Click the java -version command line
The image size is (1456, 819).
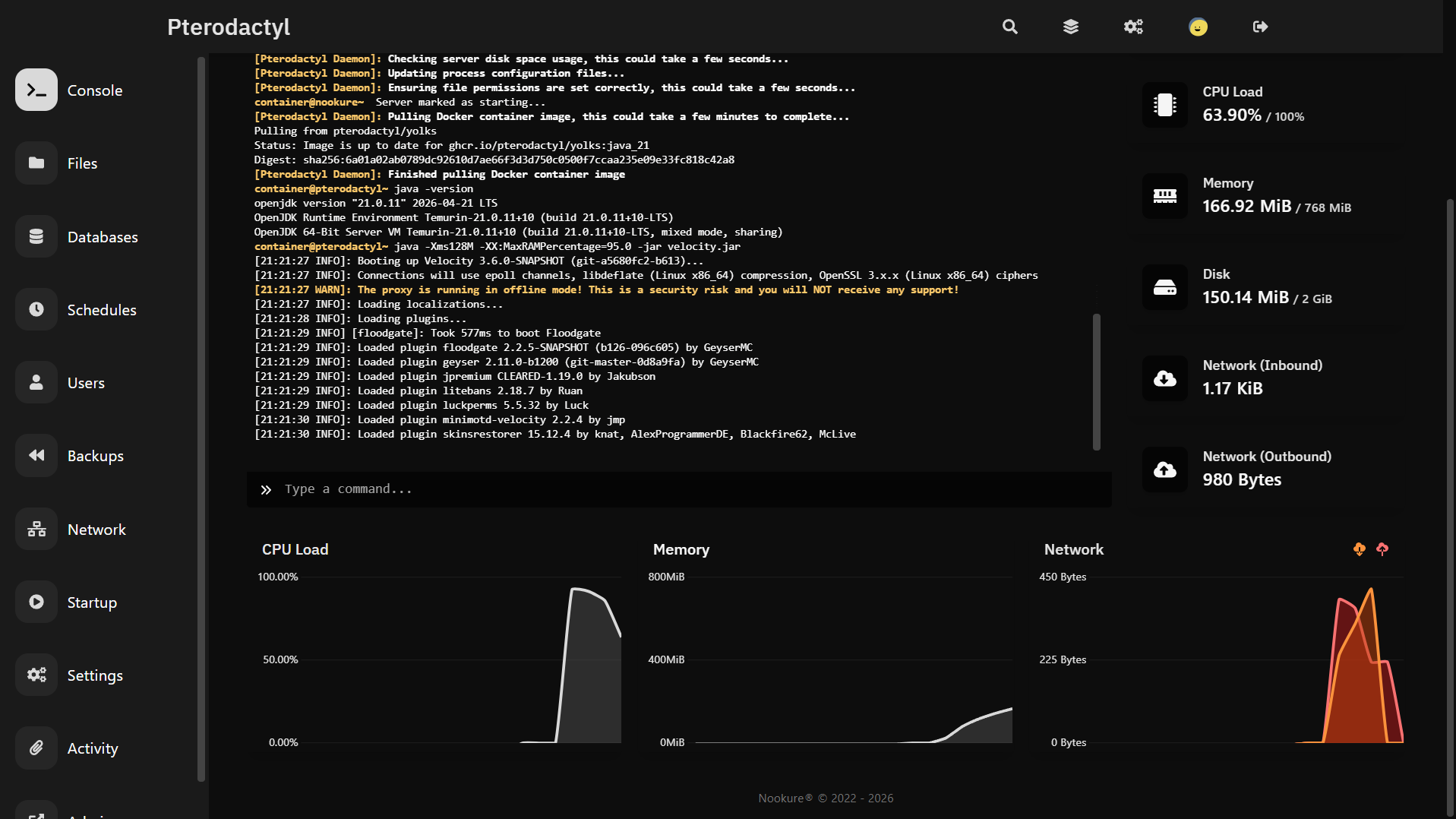(x=364, y=188)
